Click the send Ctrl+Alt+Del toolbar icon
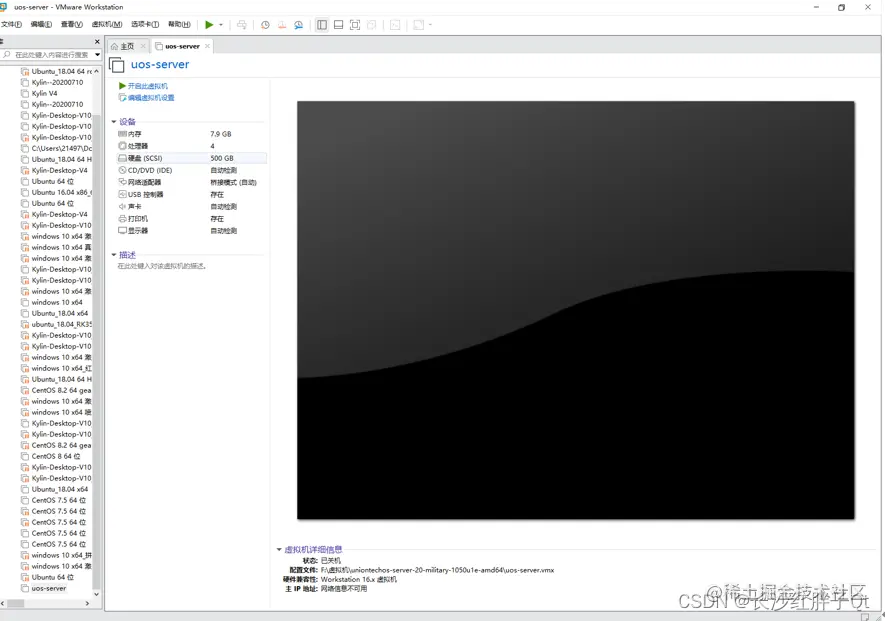This screenshot has height=621, width=885. point(242,25)
